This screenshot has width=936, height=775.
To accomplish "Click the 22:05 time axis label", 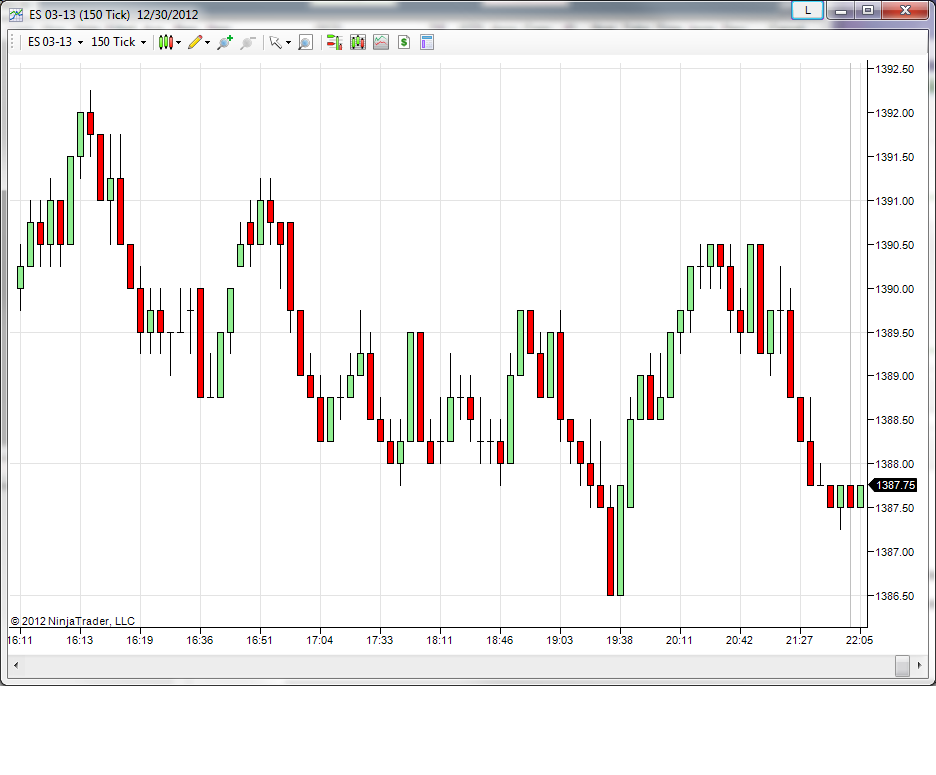I will (x=859, y=641).
